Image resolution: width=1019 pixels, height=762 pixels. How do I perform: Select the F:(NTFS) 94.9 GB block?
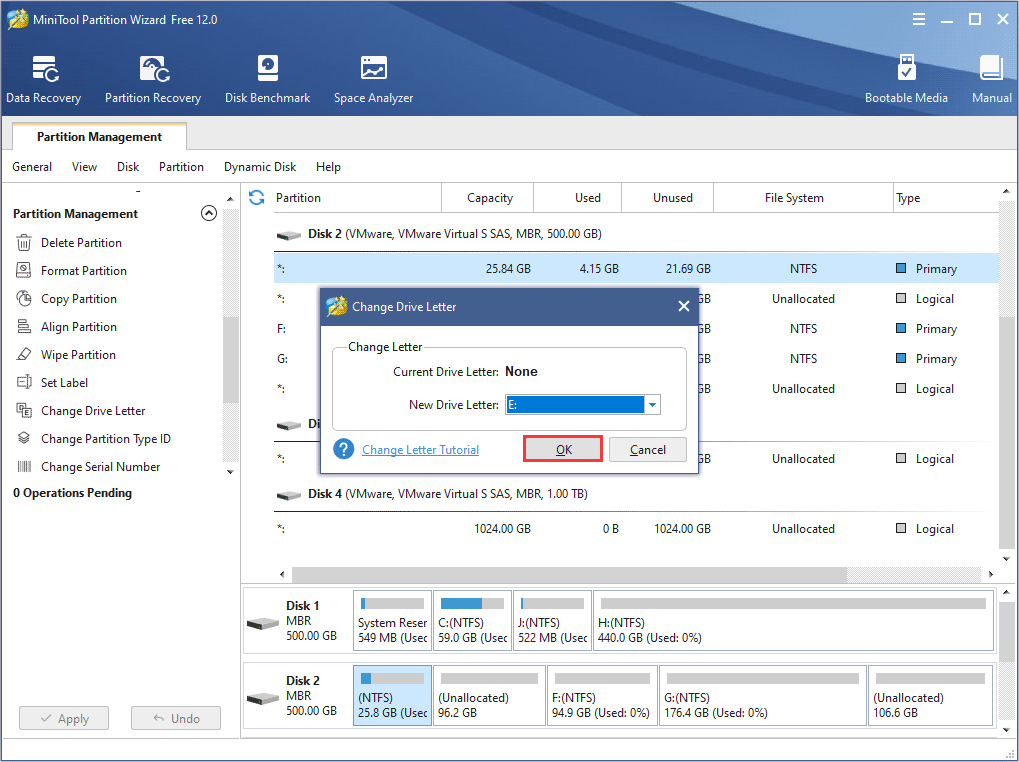point(602,695)
